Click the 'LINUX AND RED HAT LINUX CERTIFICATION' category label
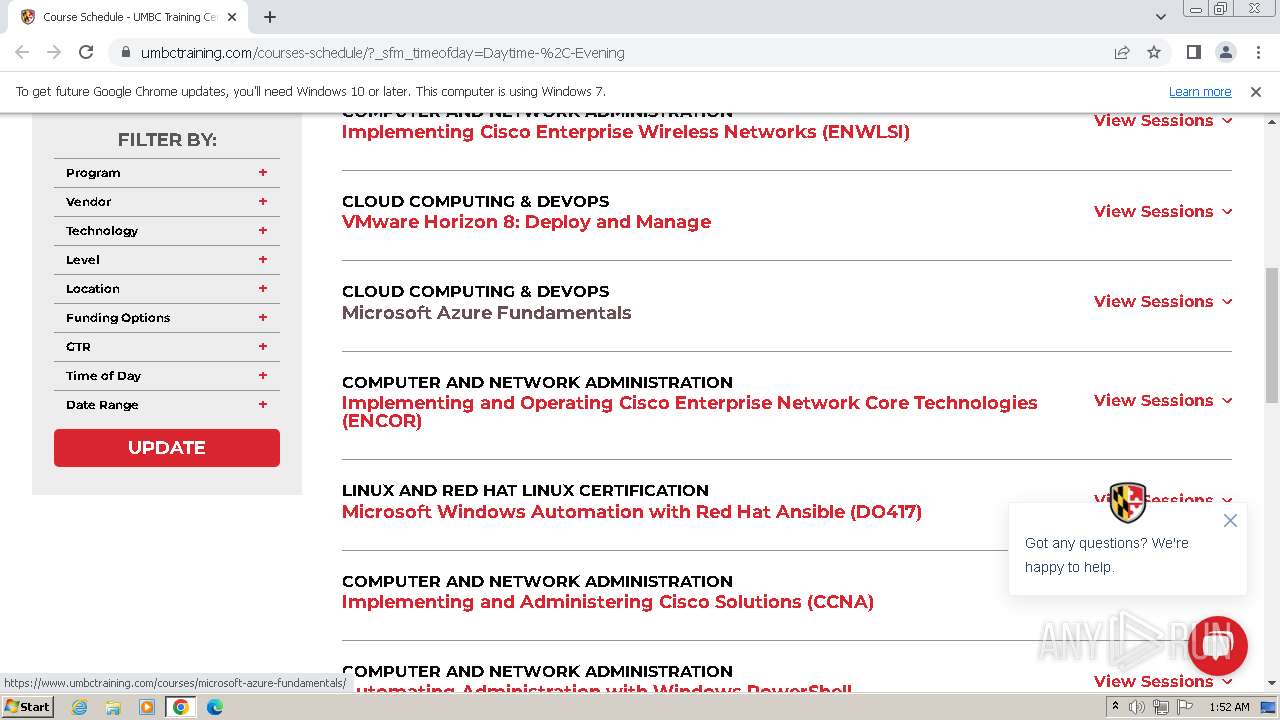Image resolution: width=1280 pixels, height=720 pixels. coord(525,490)
